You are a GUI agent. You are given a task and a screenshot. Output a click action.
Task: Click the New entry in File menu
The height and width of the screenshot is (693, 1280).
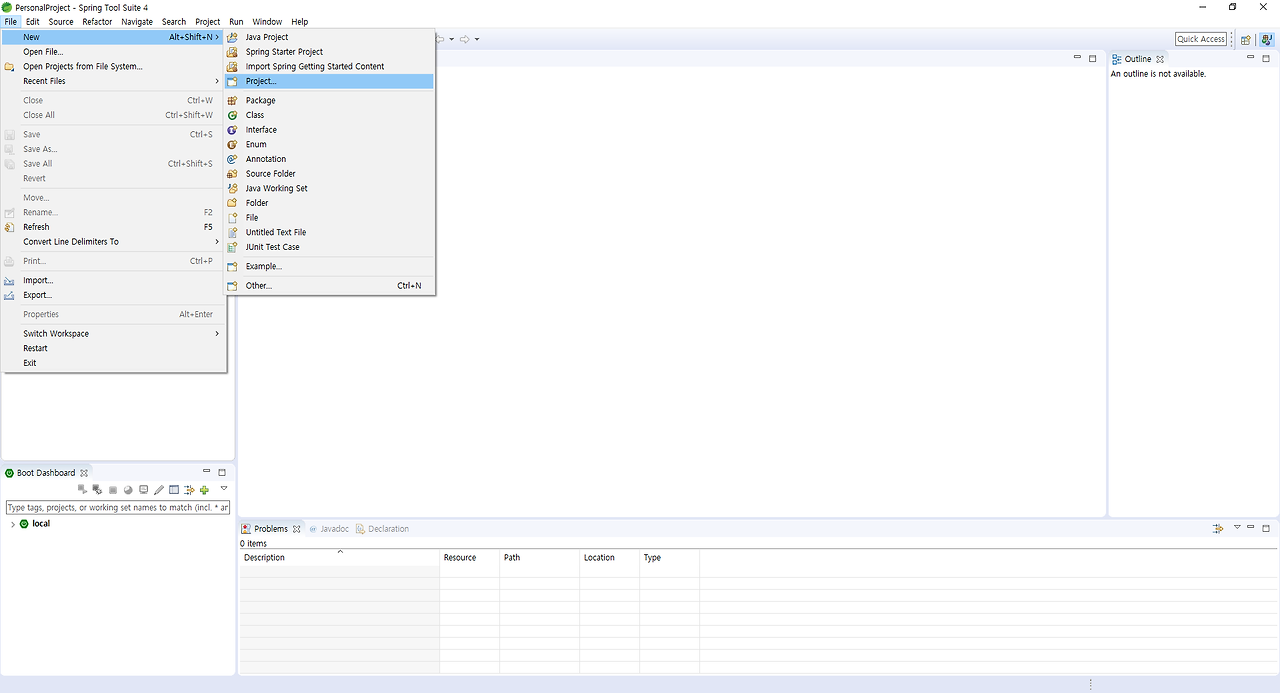(x=114, y=37)
